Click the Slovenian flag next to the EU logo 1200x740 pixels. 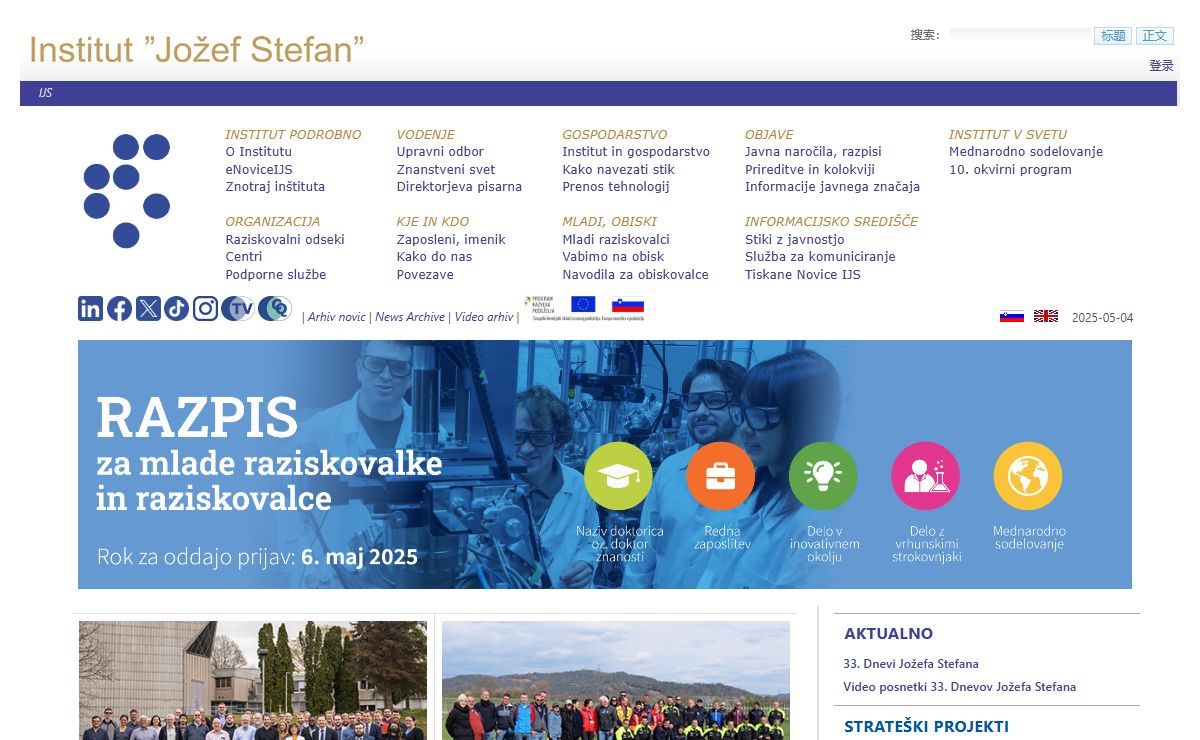[628, 306]
